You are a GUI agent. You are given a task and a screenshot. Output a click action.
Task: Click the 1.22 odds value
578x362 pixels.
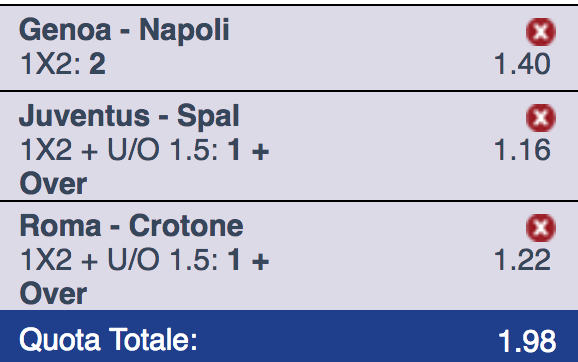click(522, 260)
